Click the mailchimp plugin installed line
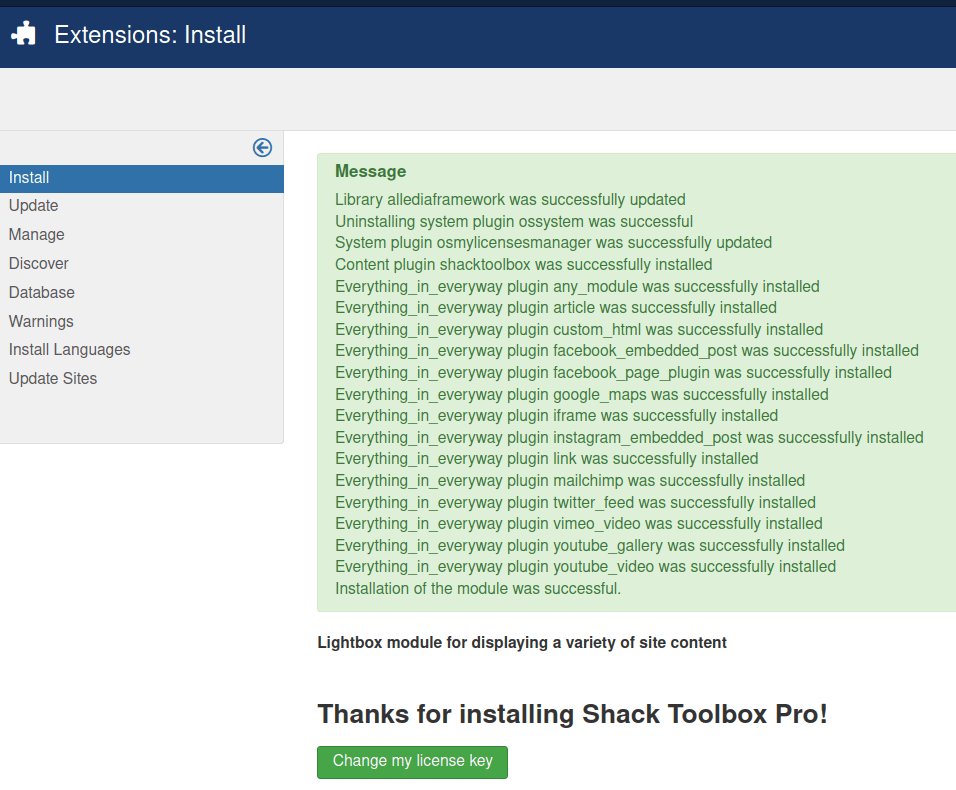 pyautogui.click(x=570, y=481)
